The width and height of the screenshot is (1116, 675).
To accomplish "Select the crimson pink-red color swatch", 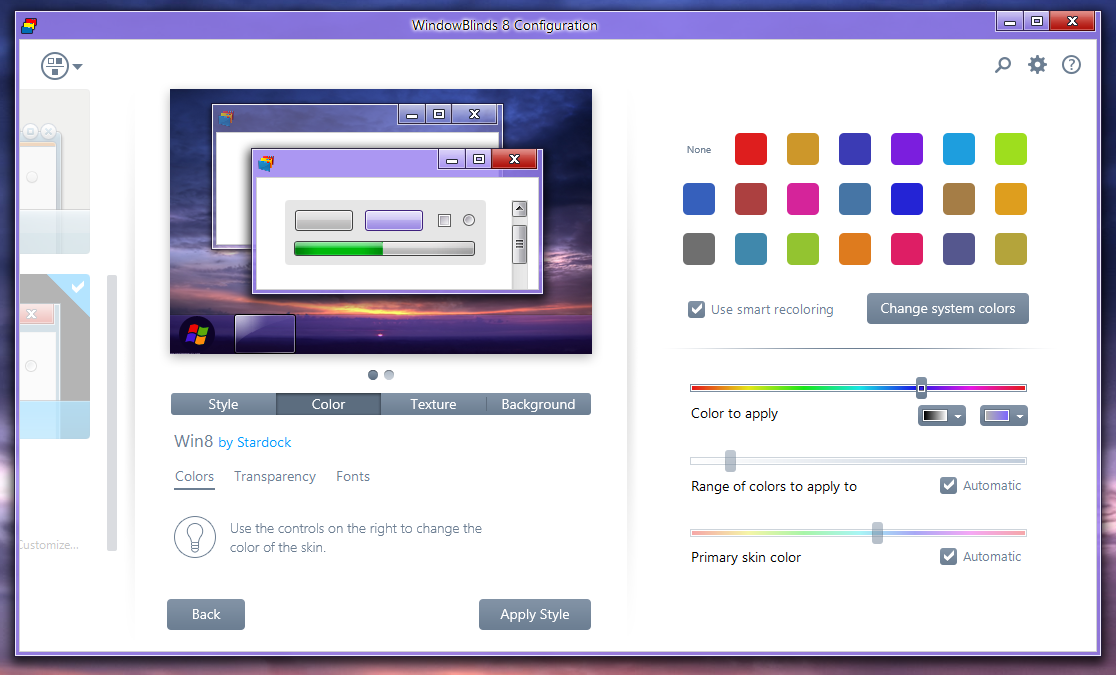I will coord(907,249).
